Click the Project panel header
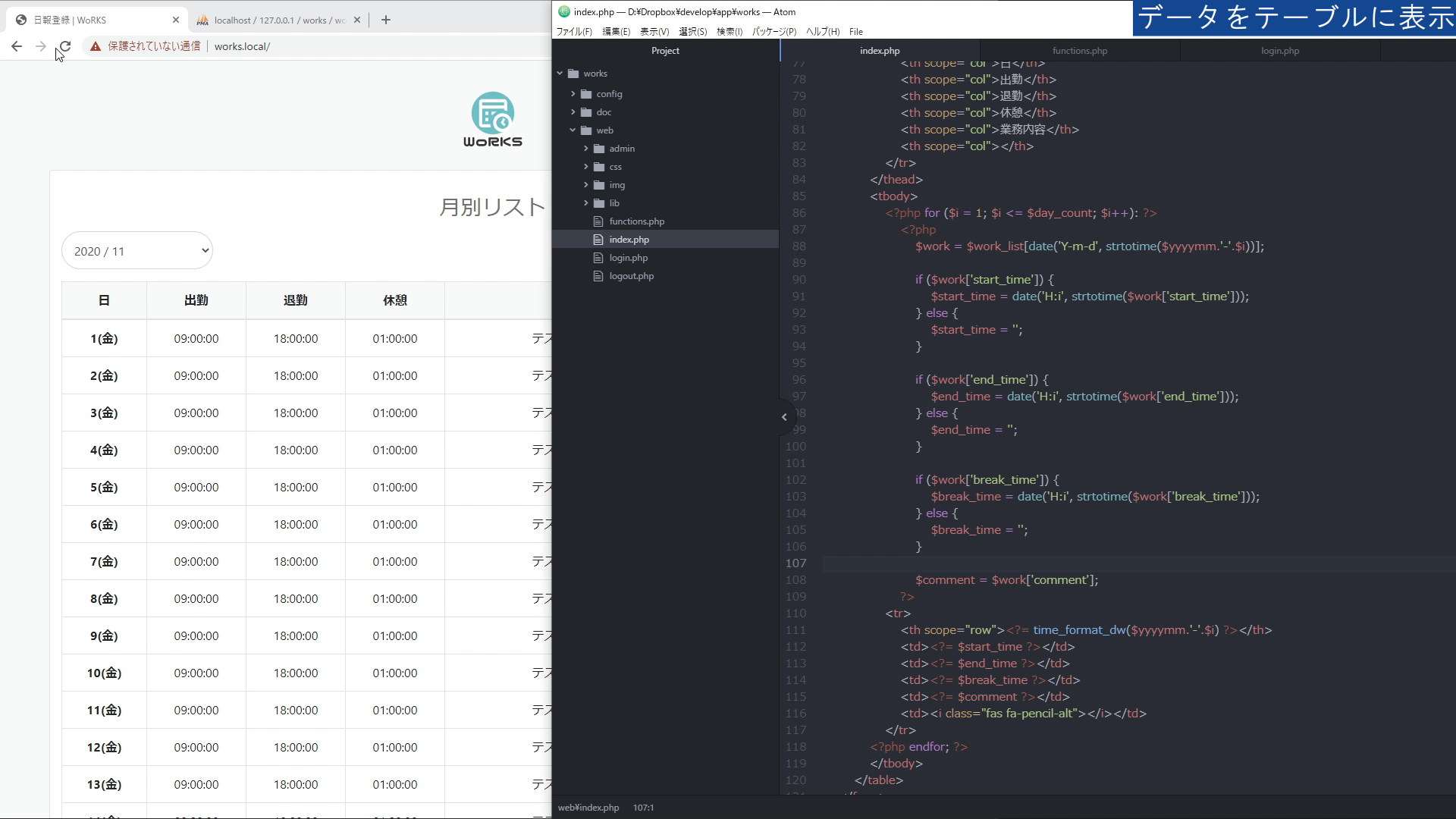 pyautogui.click(x=665, y=51)
